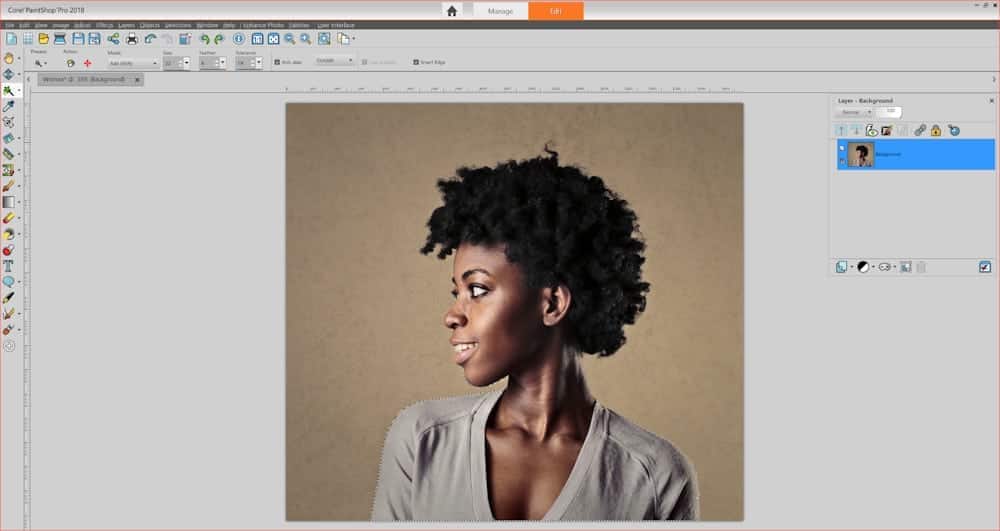Click the Background layer thumbnail
This screenshot has height=531, width=1000.
[861, 154]
